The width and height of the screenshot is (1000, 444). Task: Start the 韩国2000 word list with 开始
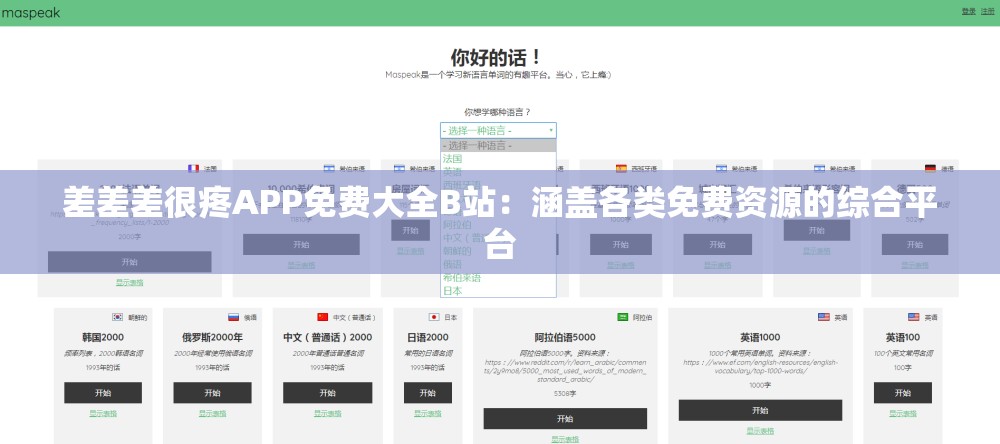pyautogui.click(x=103, y=393)
